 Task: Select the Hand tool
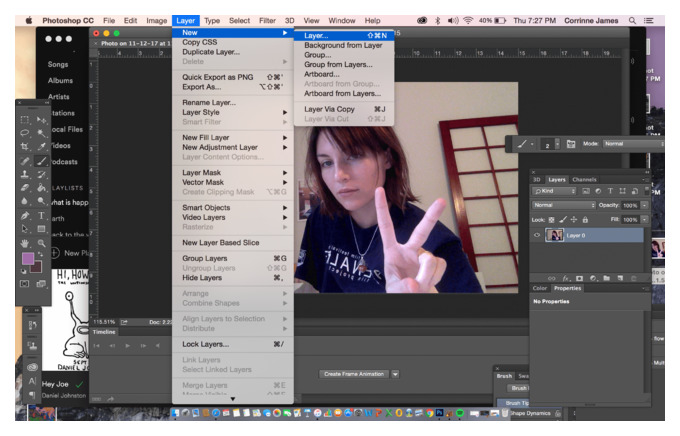pos(25,243)
